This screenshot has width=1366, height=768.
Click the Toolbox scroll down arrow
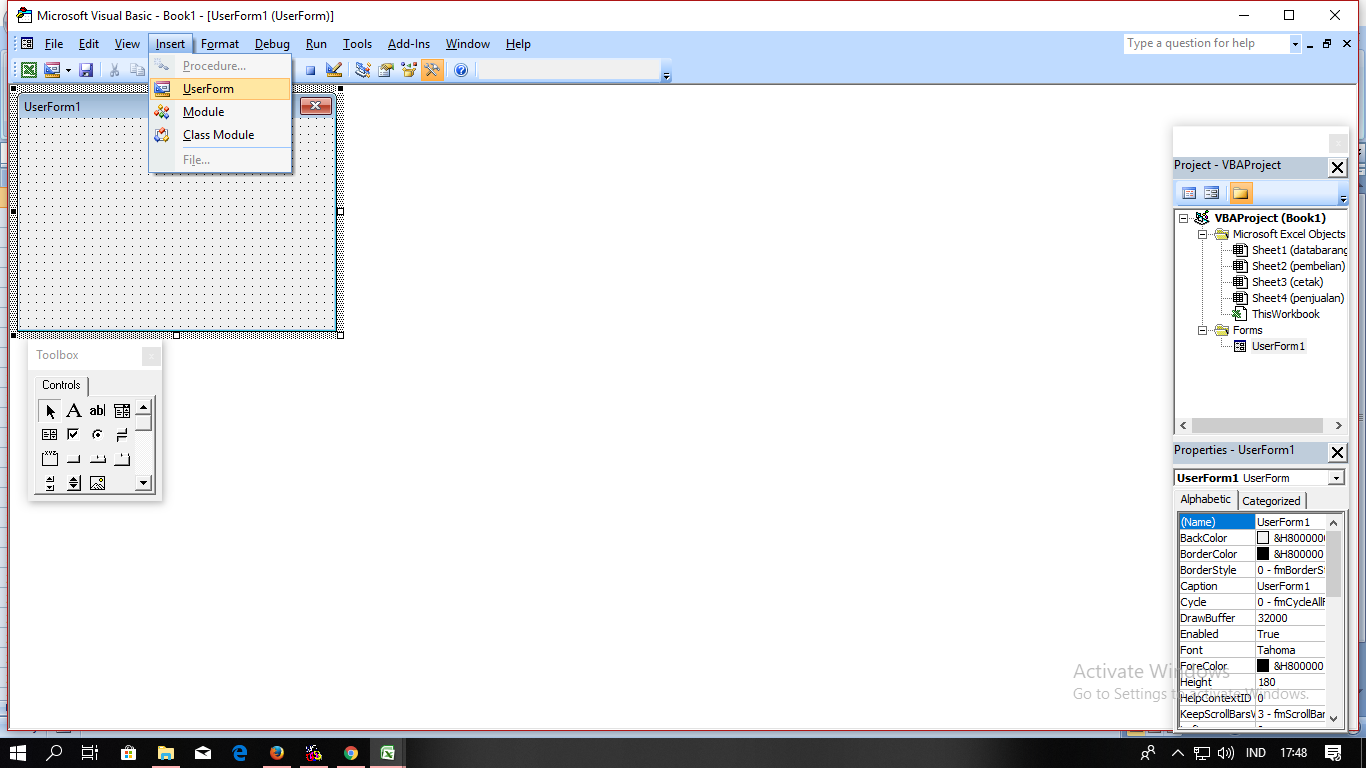[143, 483]
